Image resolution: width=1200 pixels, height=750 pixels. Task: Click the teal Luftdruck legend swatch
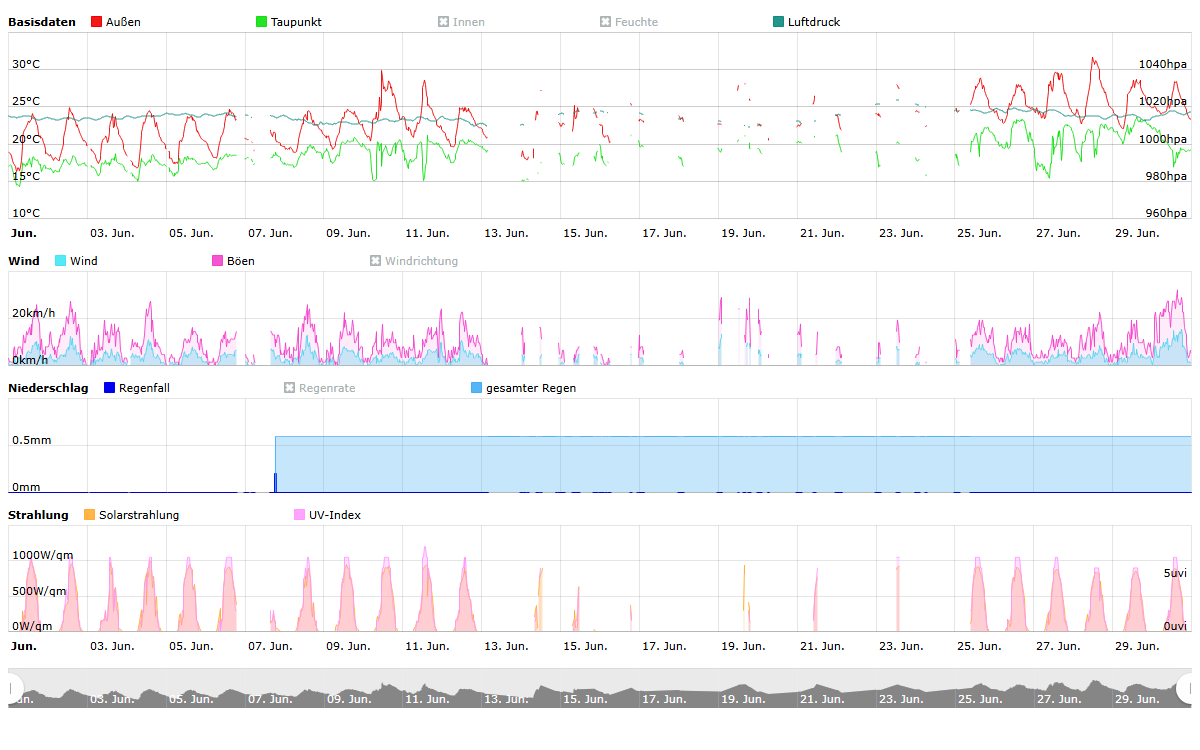[x=779, y=22]
